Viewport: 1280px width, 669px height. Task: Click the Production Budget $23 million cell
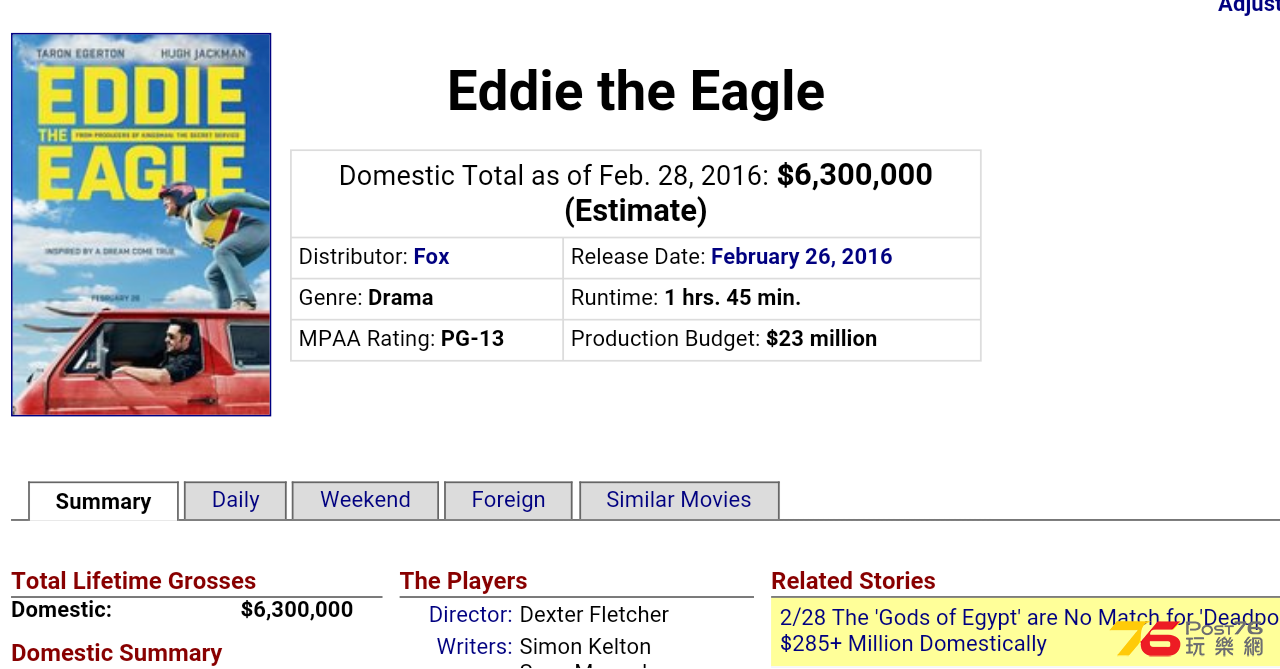[772, 340]
